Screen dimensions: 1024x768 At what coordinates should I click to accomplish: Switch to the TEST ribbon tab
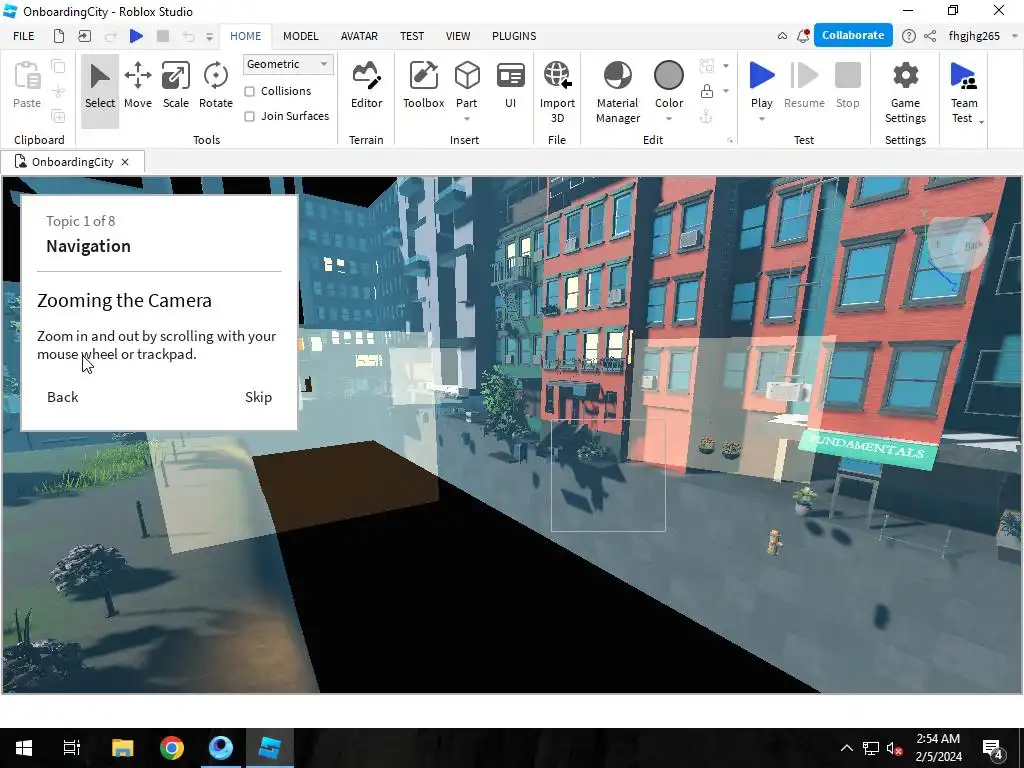pyautogui.click(x=412, y=36)
